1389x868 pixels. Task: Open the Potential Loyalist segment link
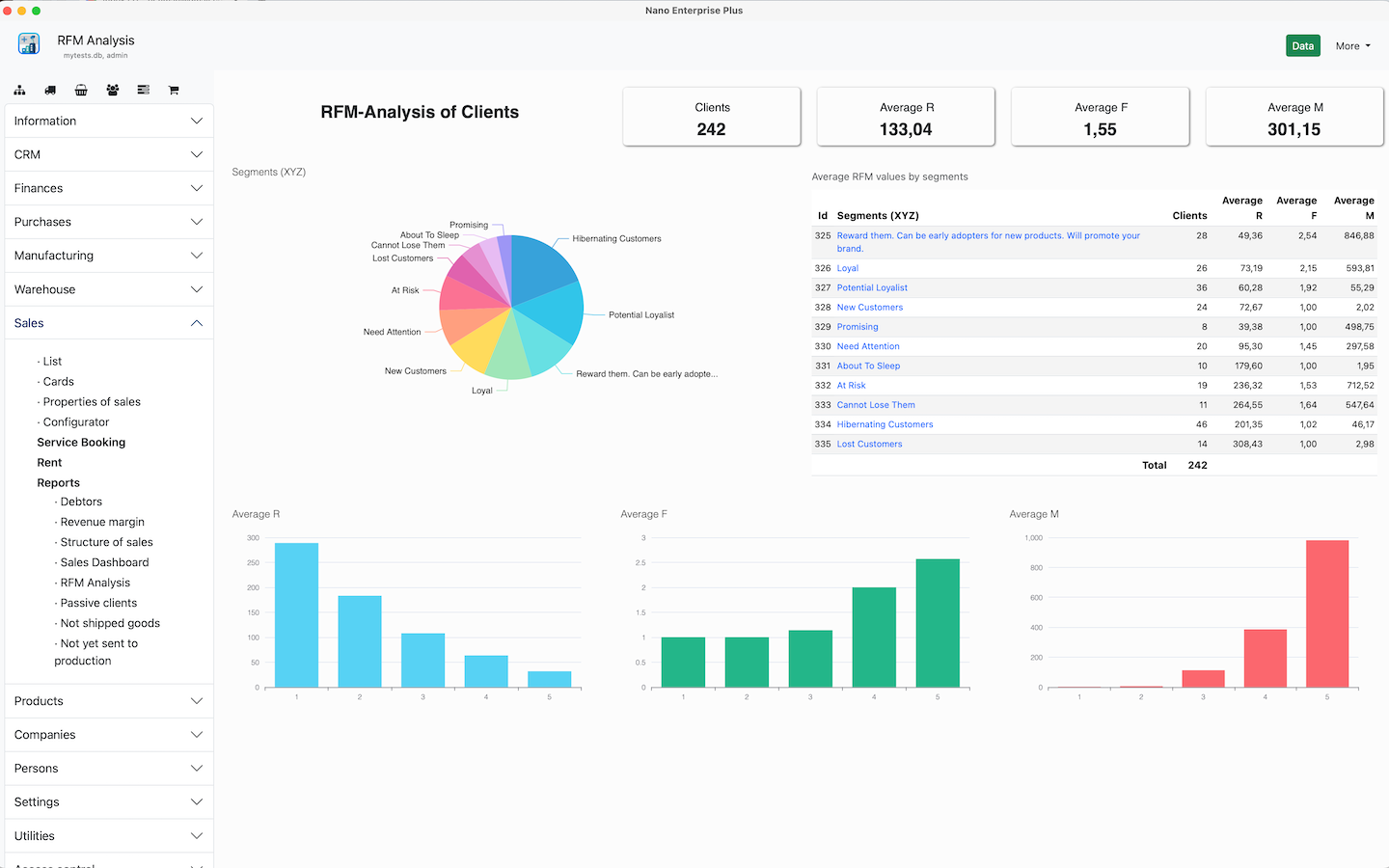(x=872, y=287)
